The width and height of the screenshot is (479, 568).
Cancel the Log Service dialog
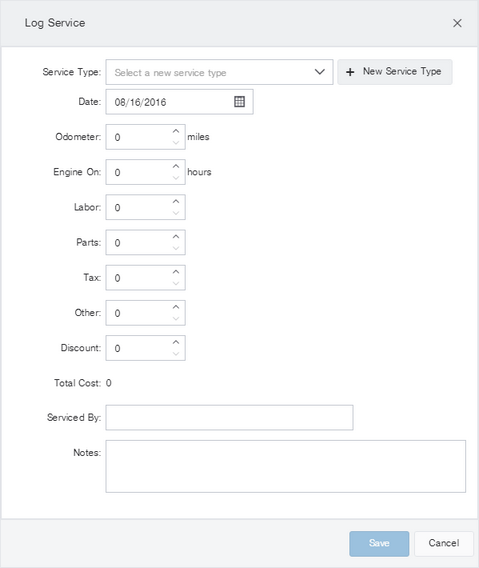(x=444, y=543)
